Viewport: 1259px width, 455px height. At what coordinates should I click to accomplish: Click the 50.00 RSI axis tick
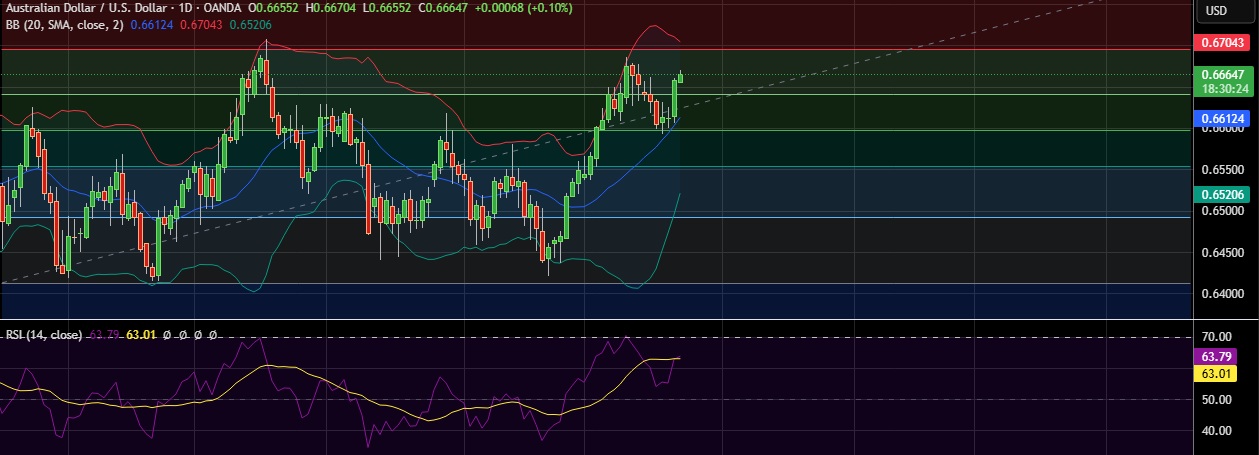pos(1216,400)
